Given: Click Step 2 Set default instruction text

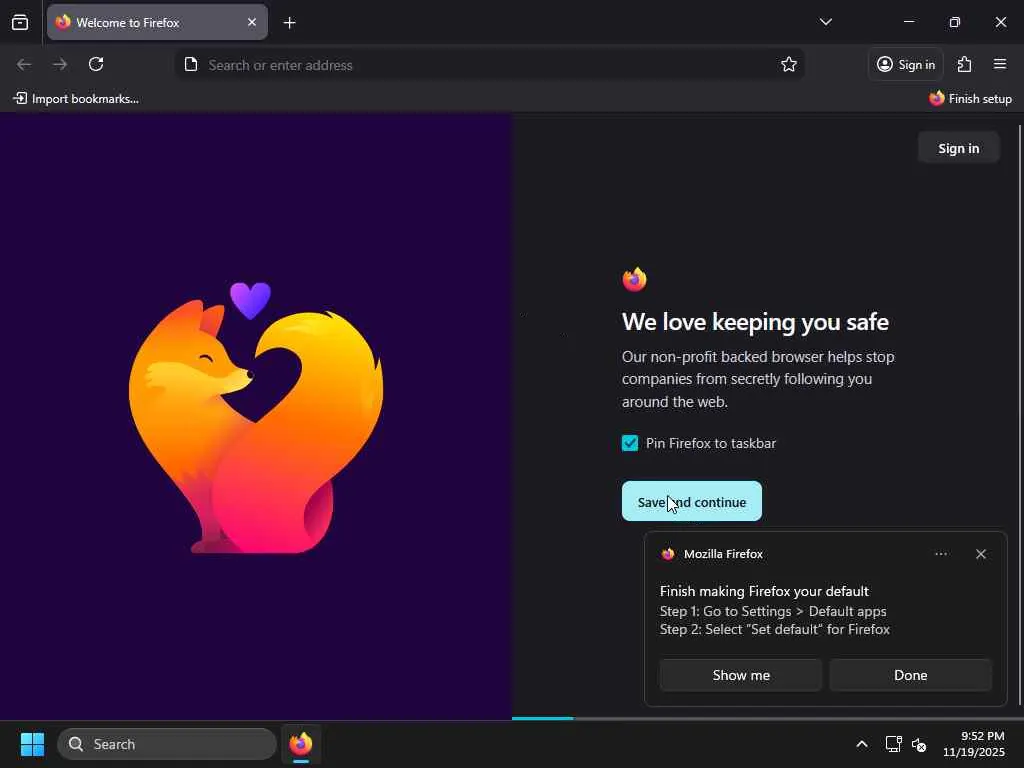Looking at the screenshot, I should [775, 630].
